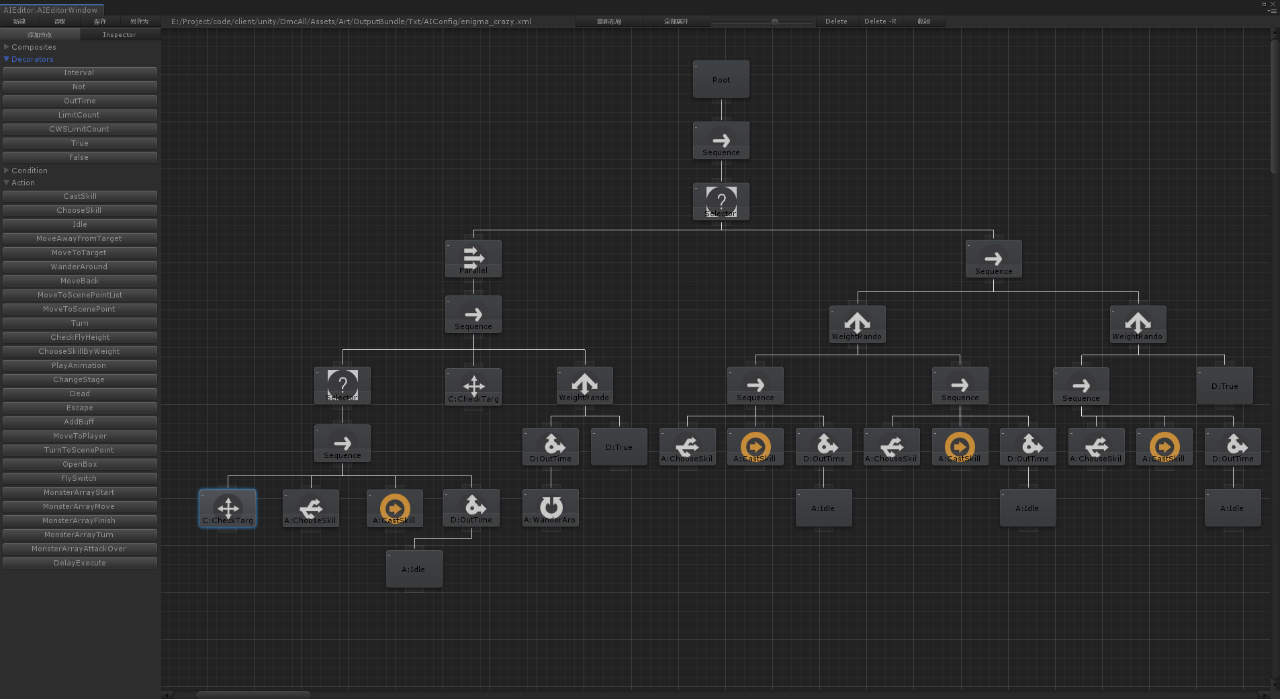
Task: Click the MoveToTarget action button
Action: 79,252
